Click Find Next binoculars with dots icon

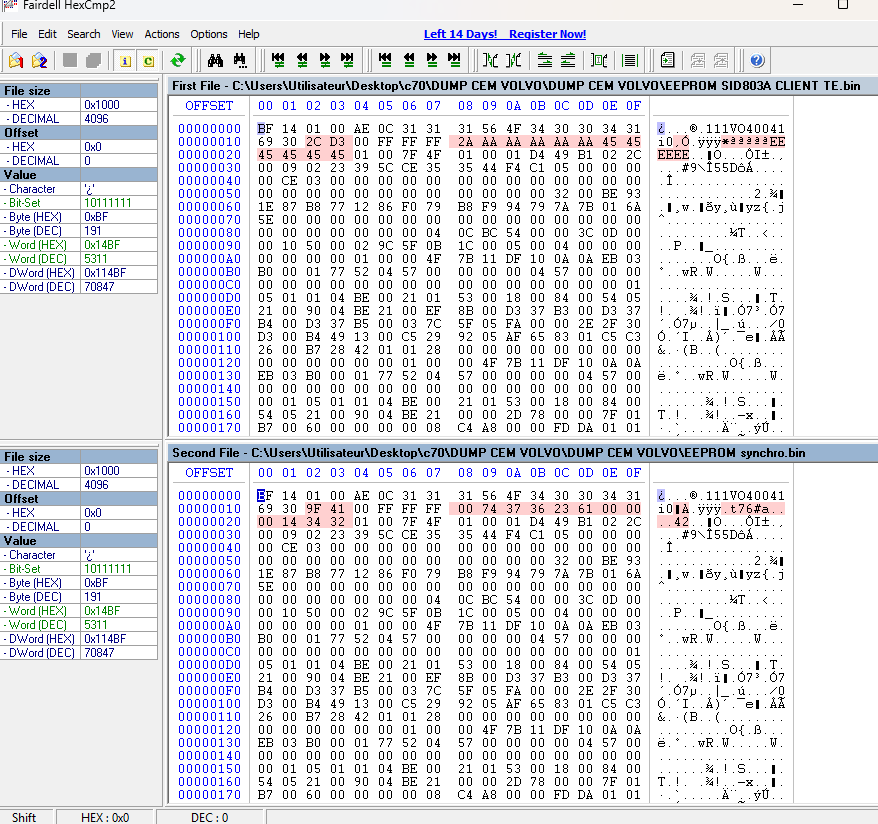pos(239,60)
